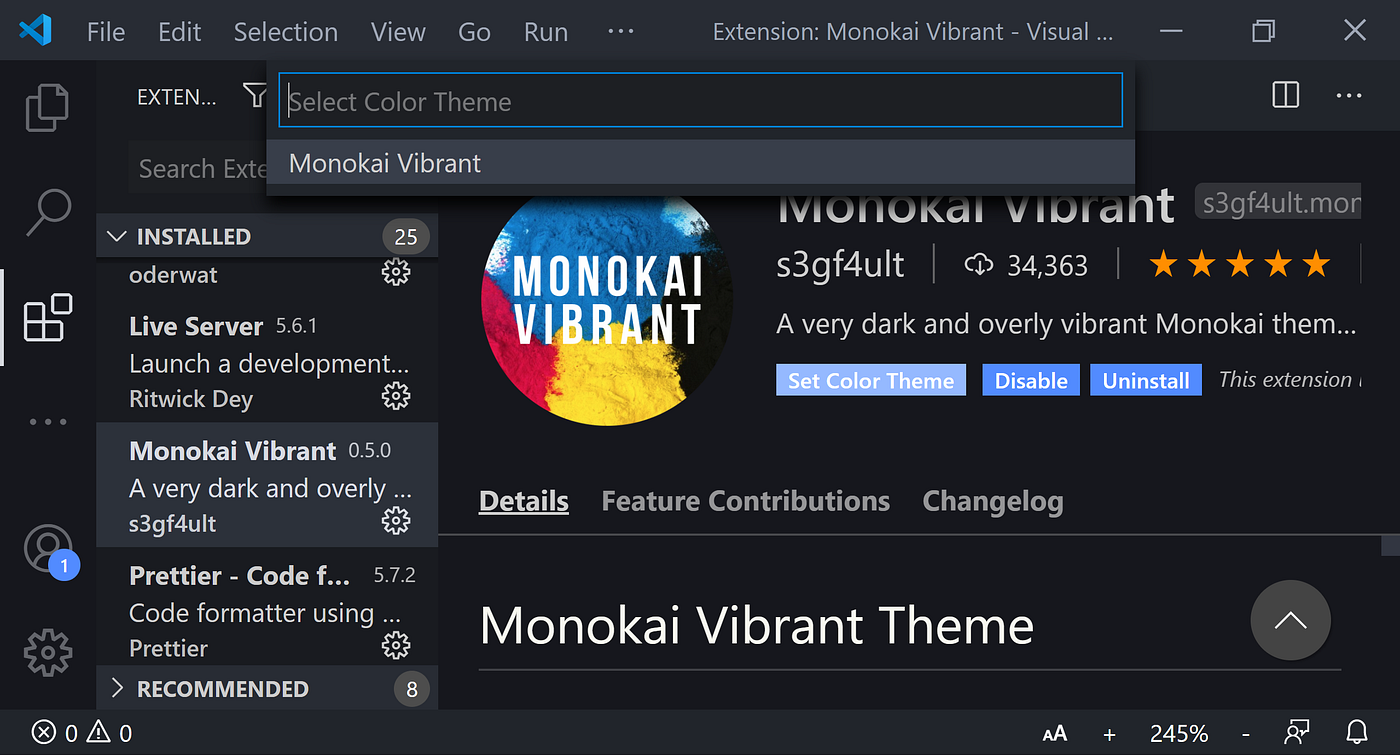Switch to the Changelog tab
This screenshot has width=1400, height=755.
tap(993, 501)
